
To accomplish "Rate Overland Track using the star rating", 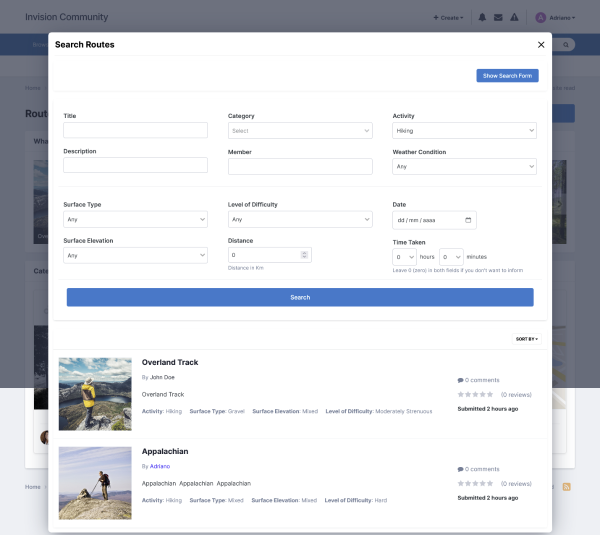I will pyautogui.click(x=476, y=395).
